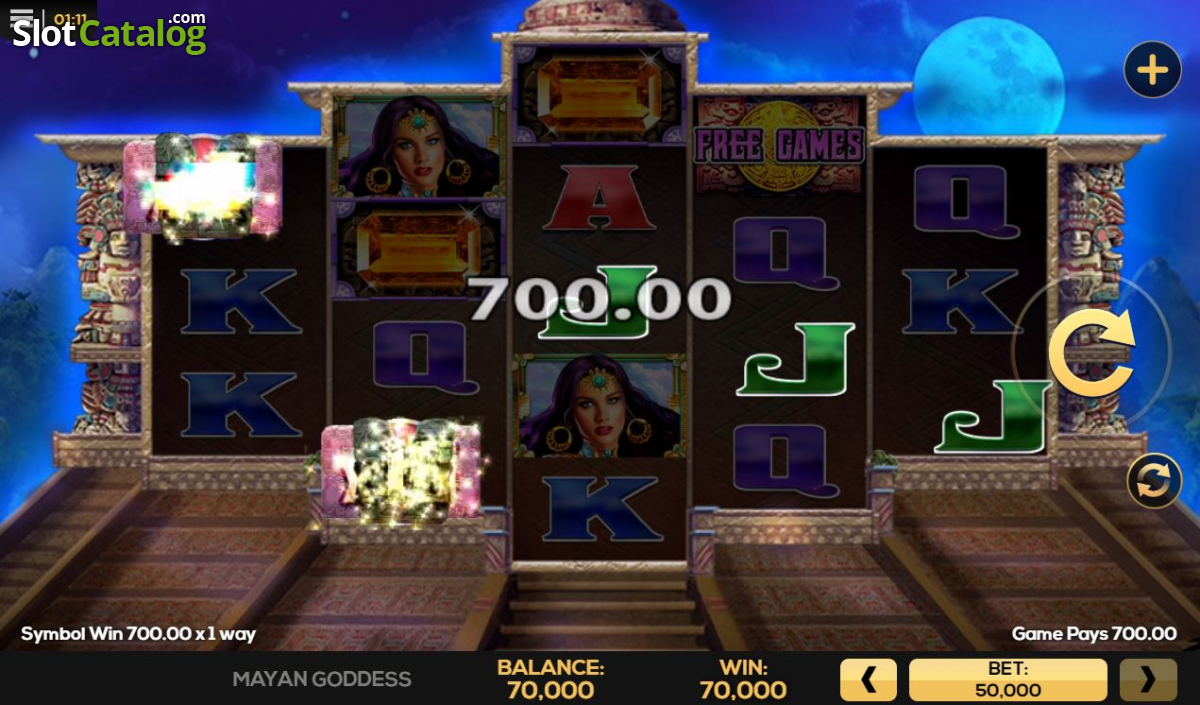The width and height of the screenshot is (1200, 705).
Task: Click goddess portrait on middle reel
Action: 598,405
